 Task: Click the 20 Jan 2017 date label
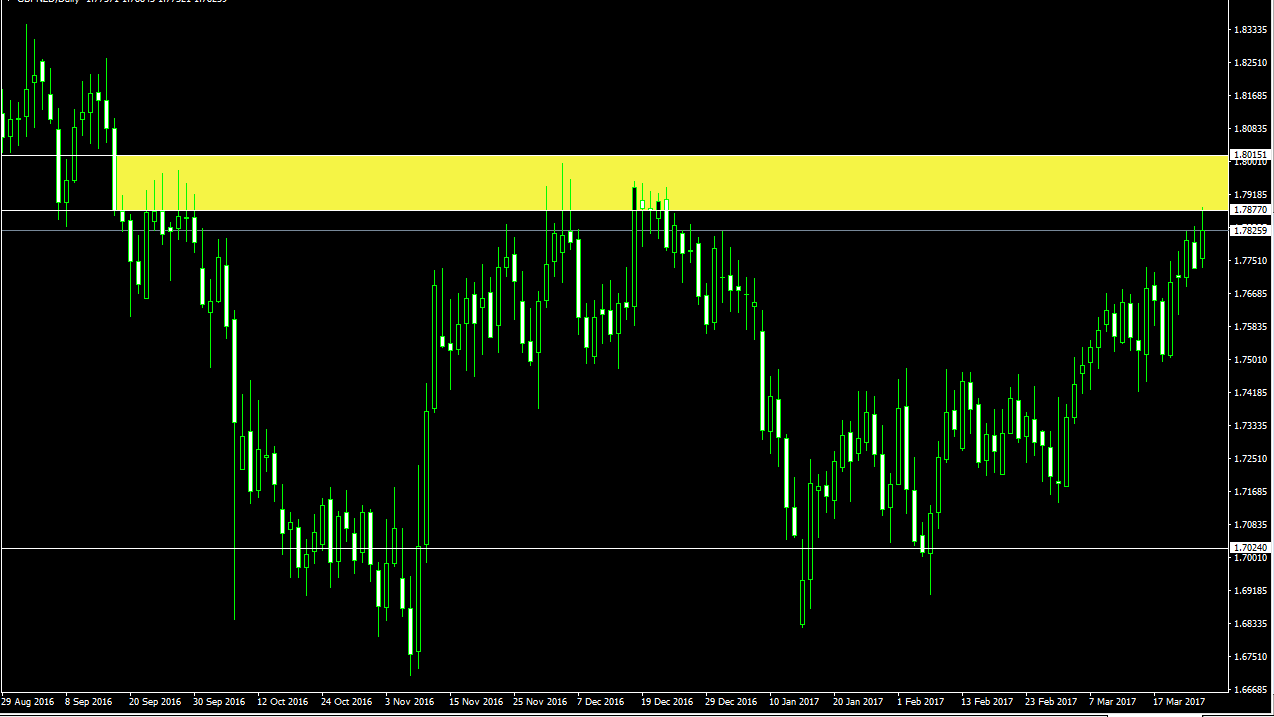point(859,702)
